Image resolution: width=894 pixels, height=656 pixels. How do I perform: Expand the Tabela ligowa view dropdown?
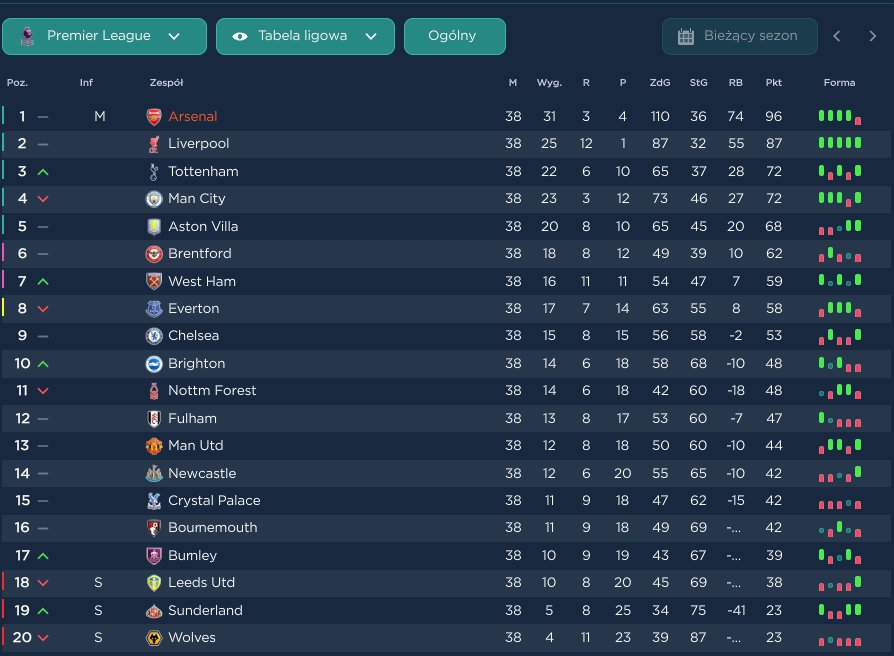(x=305, y=36)
